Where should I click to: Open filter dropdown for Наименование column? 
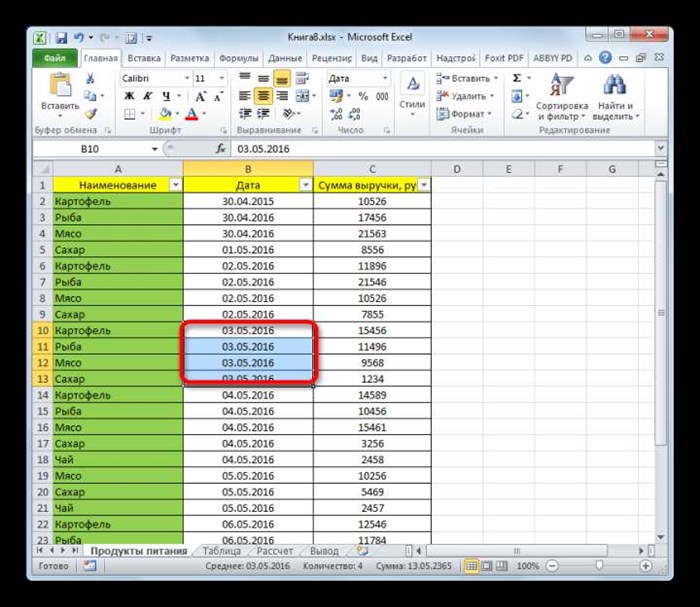pos(175,185)
